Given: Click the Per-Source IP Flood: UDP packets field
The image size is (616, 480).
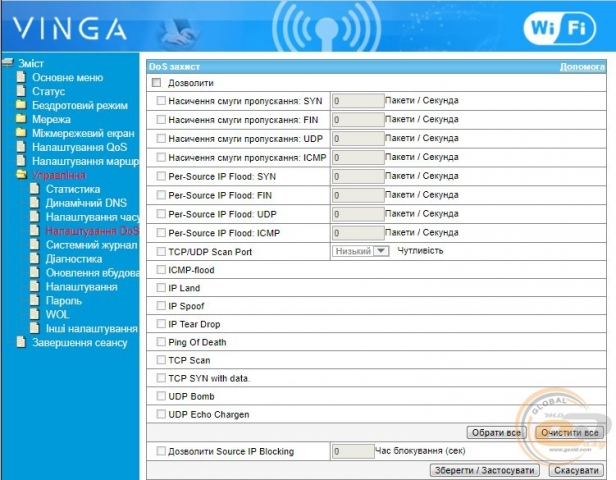Looking at the screenshot, I should pos(358,214).
